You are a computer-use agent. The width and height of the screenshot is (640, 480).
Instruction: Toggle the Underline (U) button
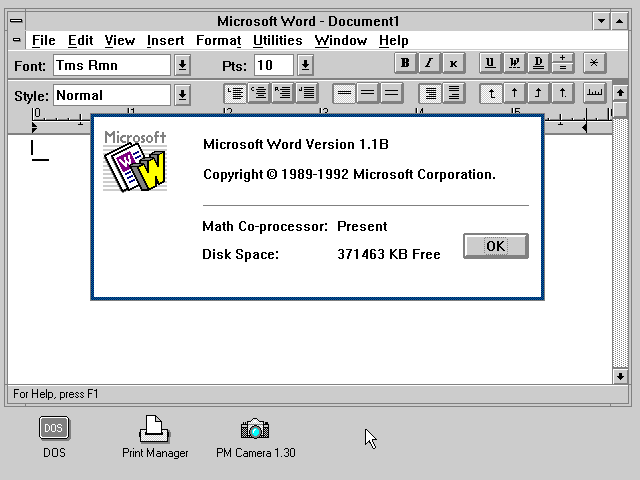coord(490,63)
